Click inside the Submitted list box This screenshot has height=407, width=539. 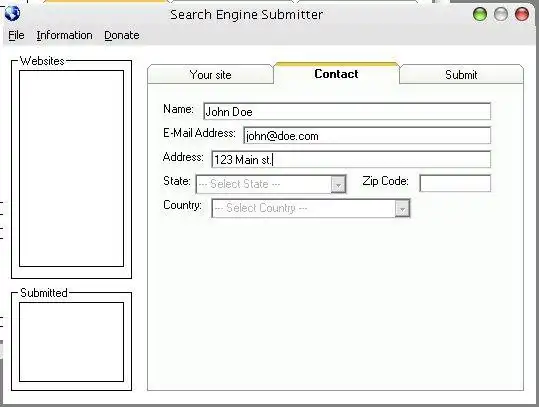coord(72,342)
